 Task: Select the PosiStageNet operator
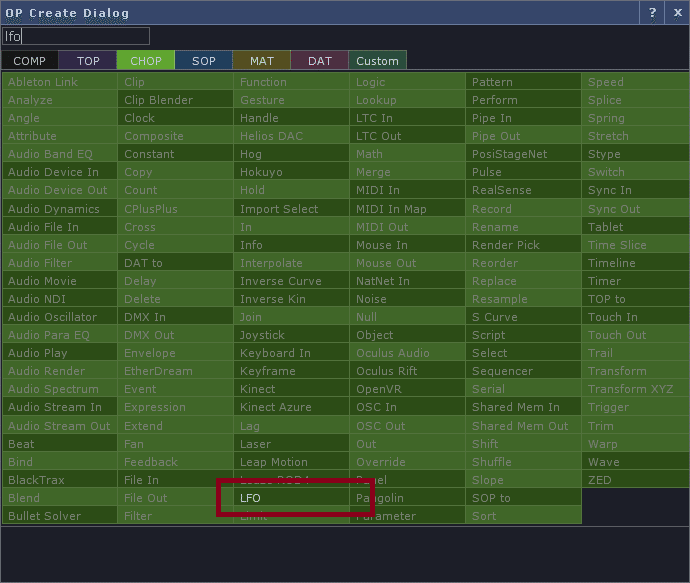tap(523, 154)
